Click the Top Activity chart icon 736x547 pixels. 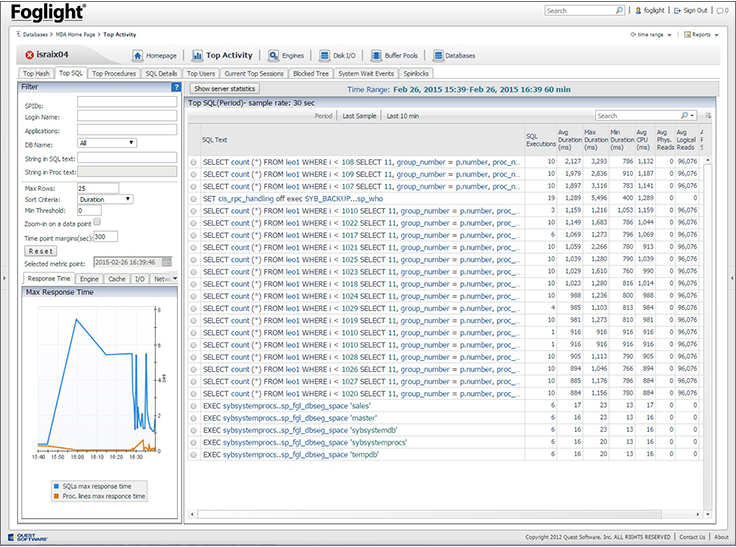[x=197, y=55]
